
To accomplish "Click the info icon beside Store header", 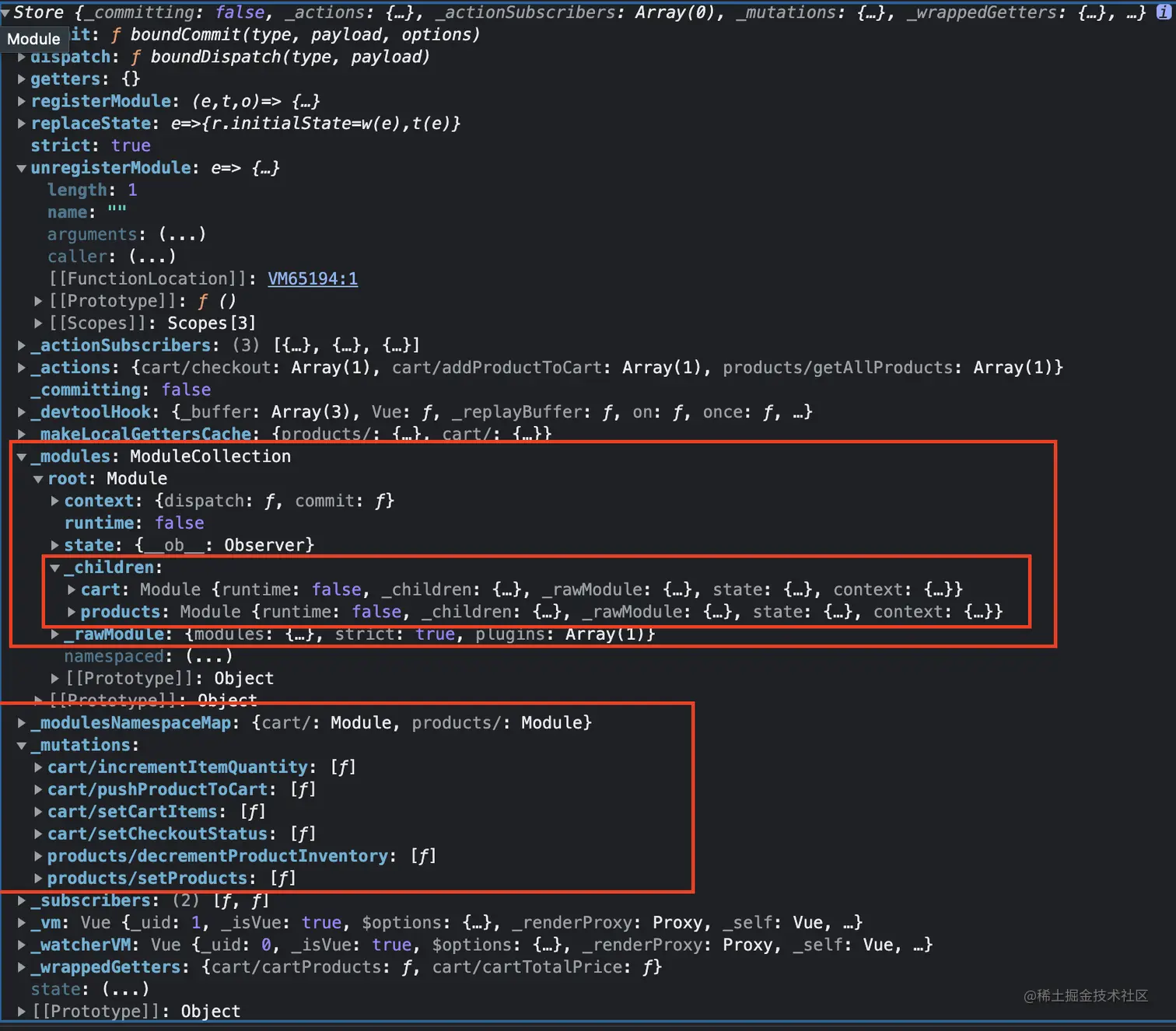I will click(1164, 12).
